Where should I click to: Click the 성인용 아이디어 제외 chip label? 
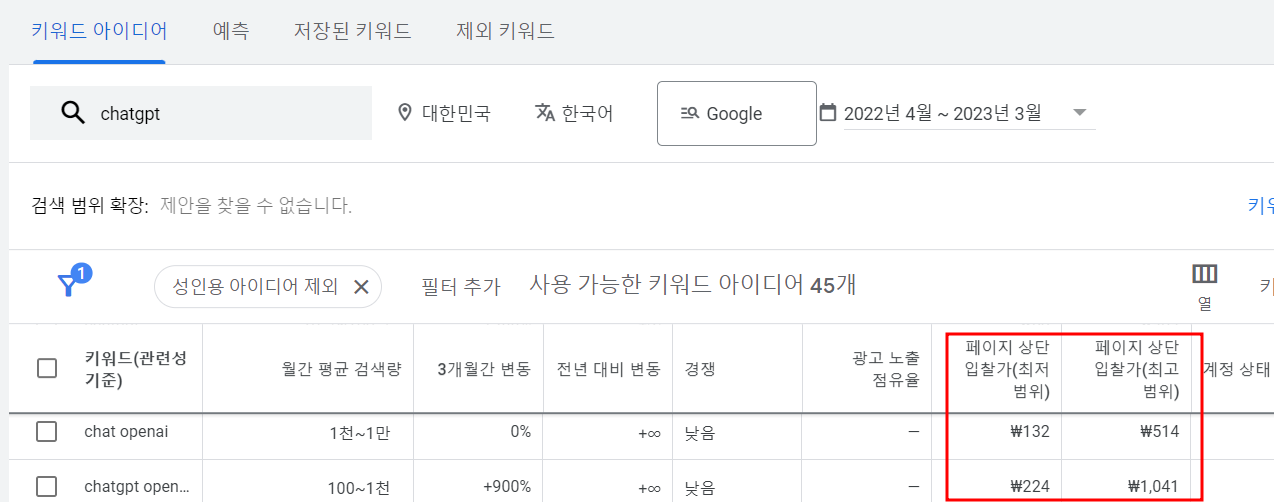click(256, 287)
